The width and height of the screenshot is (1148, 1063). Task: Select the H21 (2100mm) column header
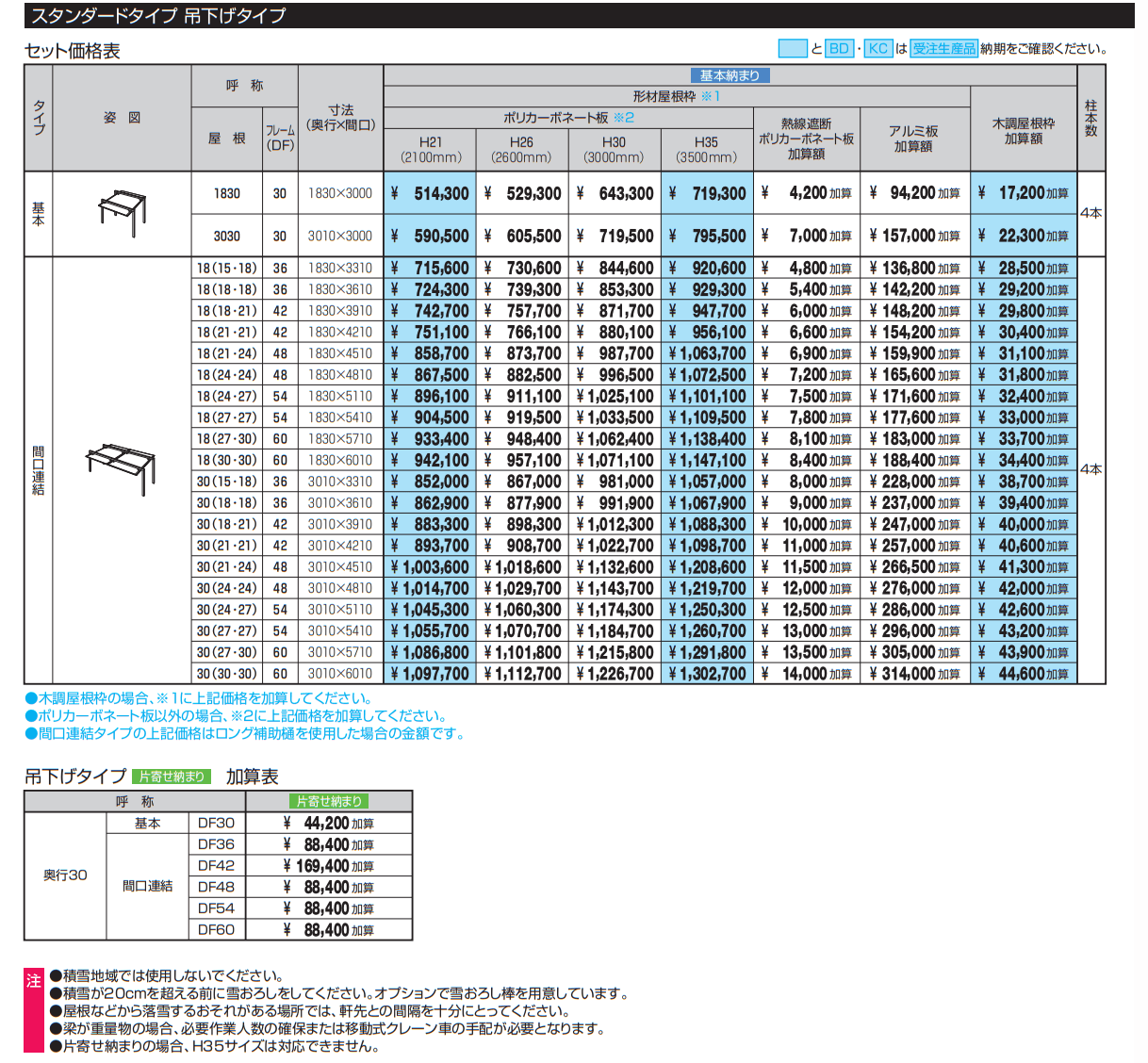pos(431,149)
